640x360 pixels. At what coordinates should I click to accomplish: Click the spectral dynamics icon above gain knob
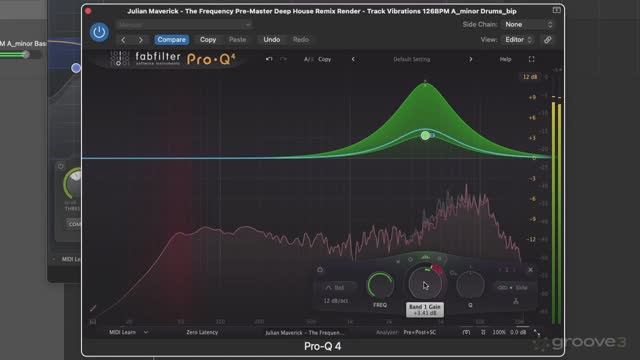point(425,257)
